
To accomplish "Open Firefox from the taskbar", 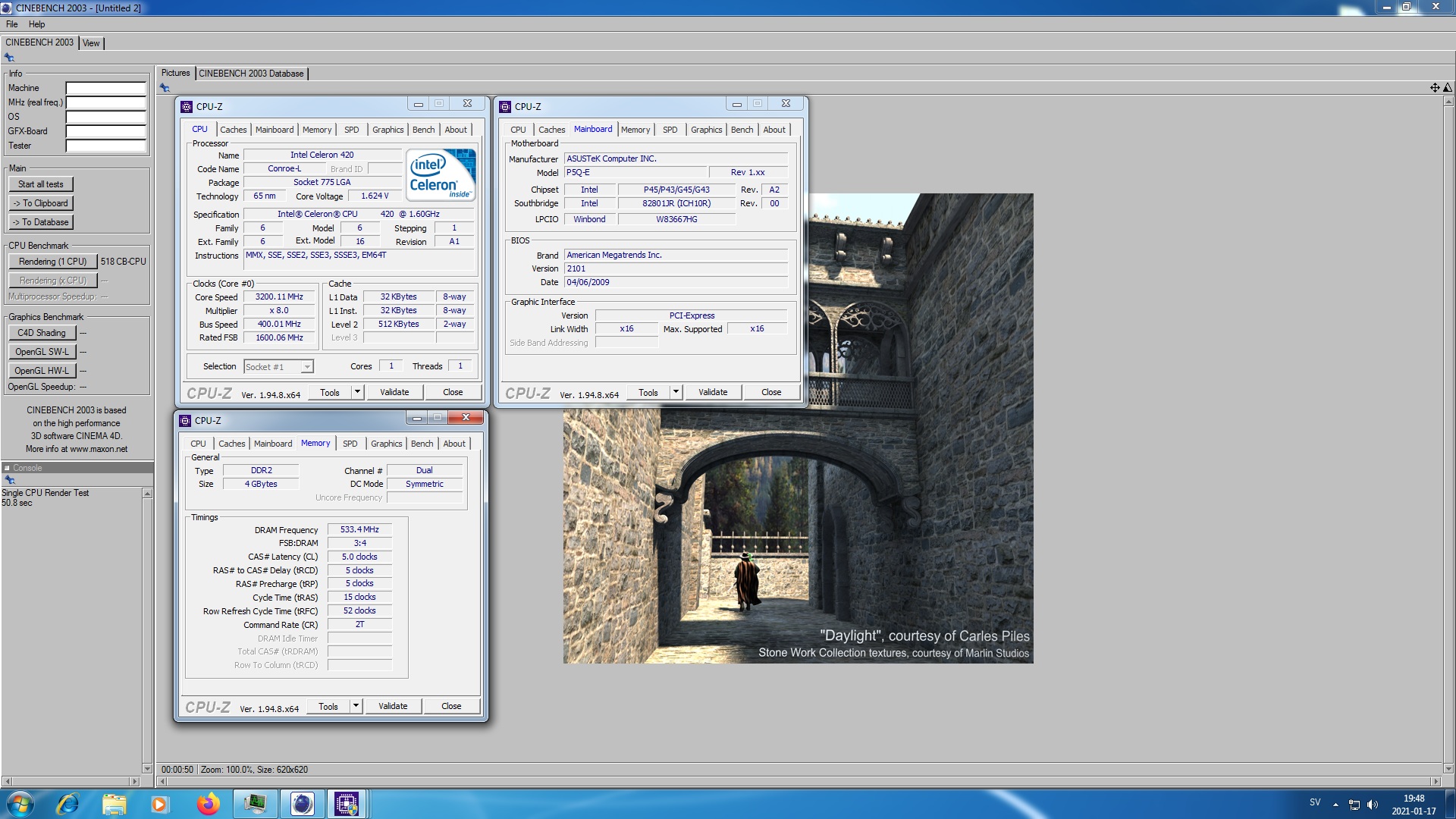I will click(x=208, y=804).
